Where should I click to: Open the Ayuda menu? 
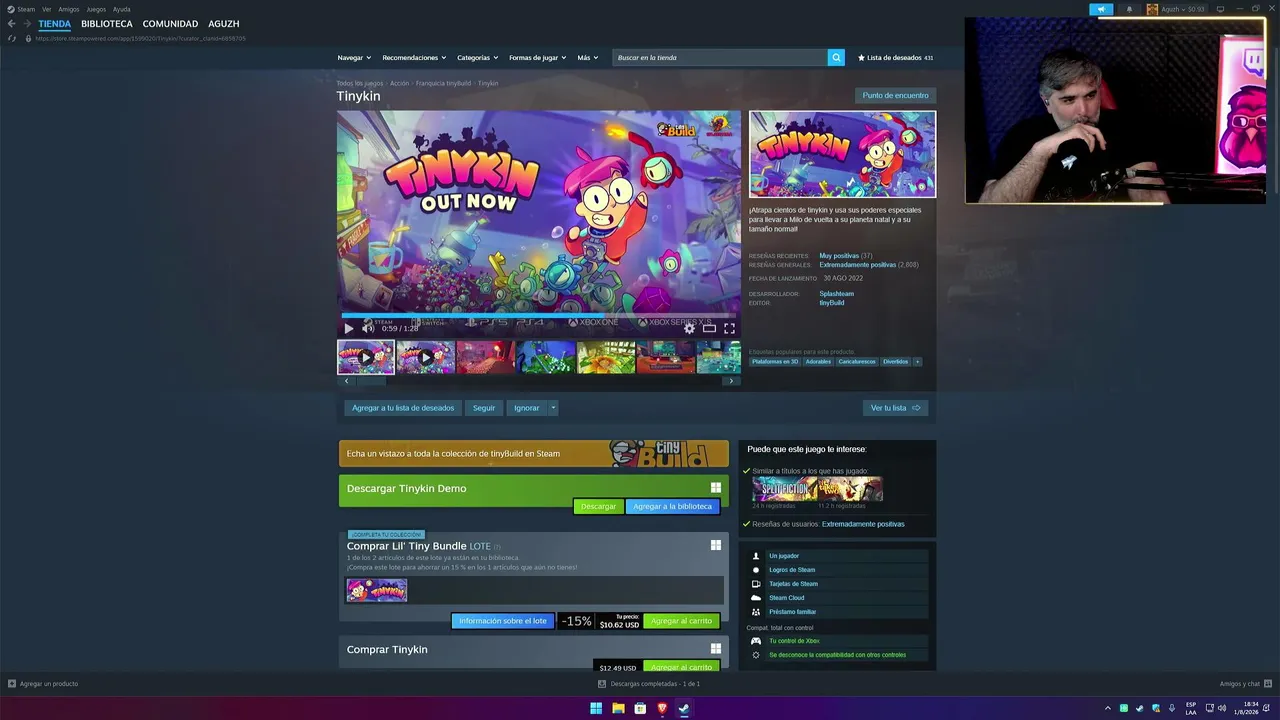(x=121, y=9)
